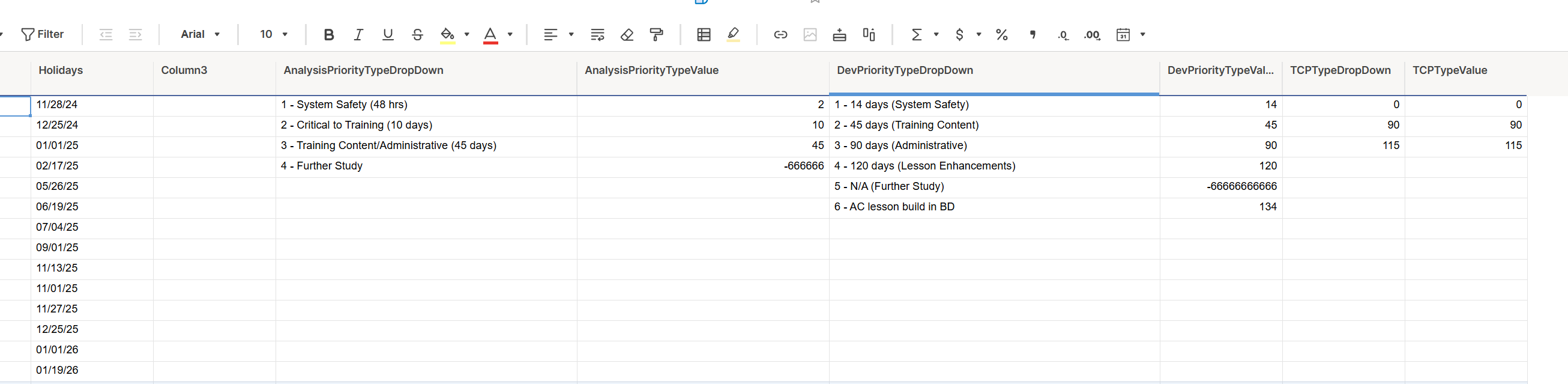Click the highlighter pen icon

734,35
